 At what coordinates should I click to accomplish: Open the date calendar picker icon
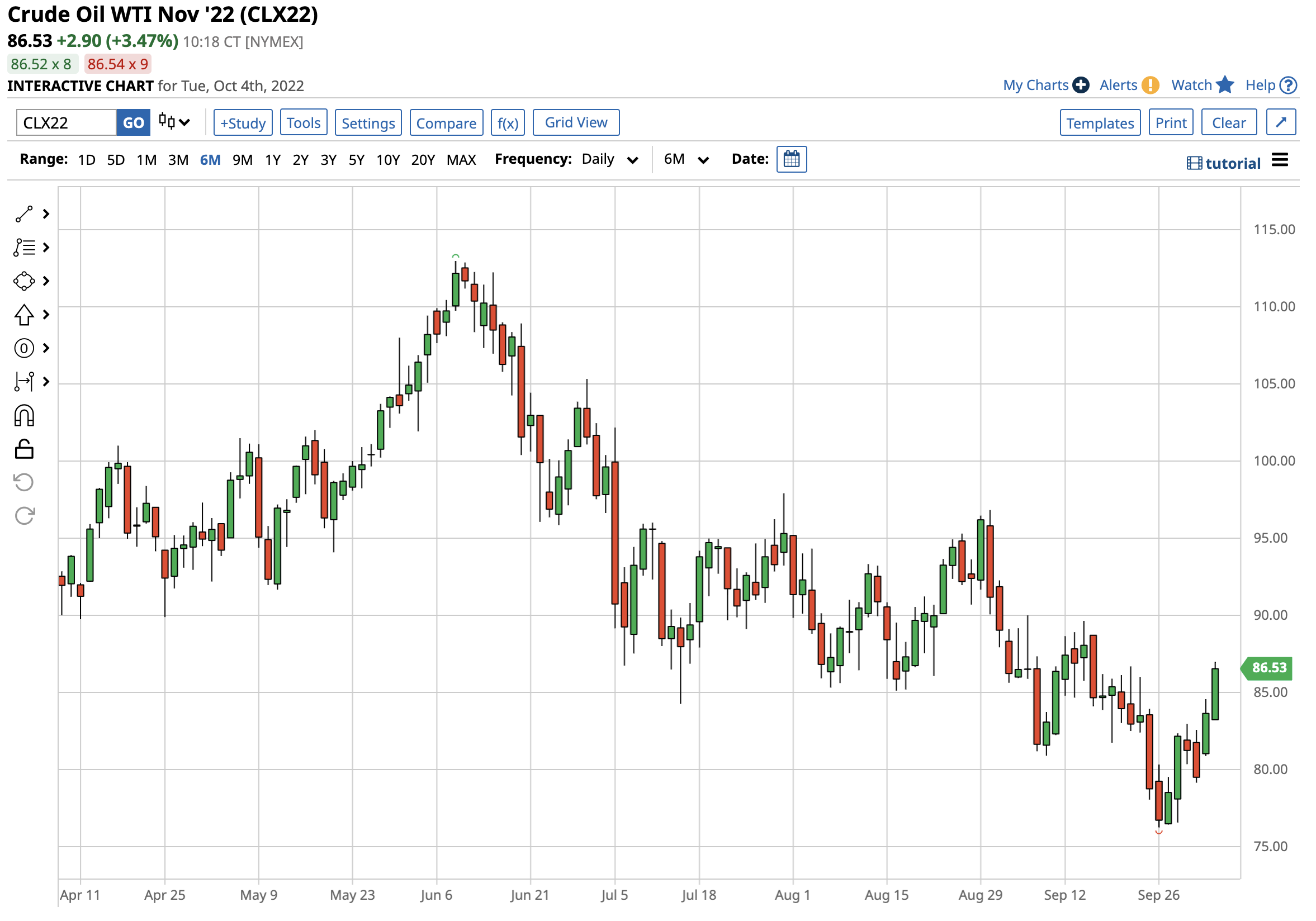792,159
